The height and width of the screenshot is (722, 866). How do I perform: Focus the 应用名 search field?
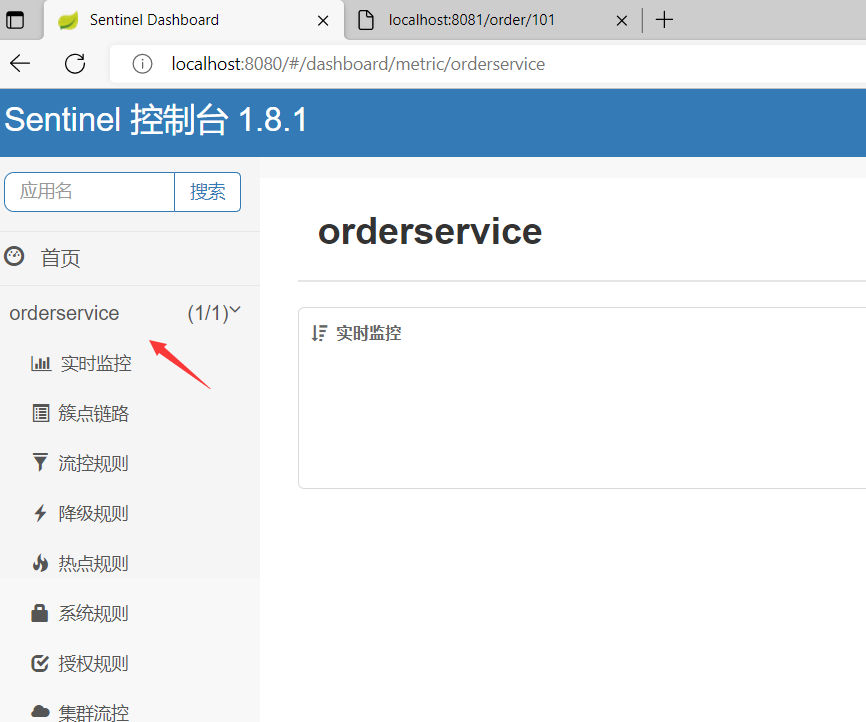[x=89, y=192]
